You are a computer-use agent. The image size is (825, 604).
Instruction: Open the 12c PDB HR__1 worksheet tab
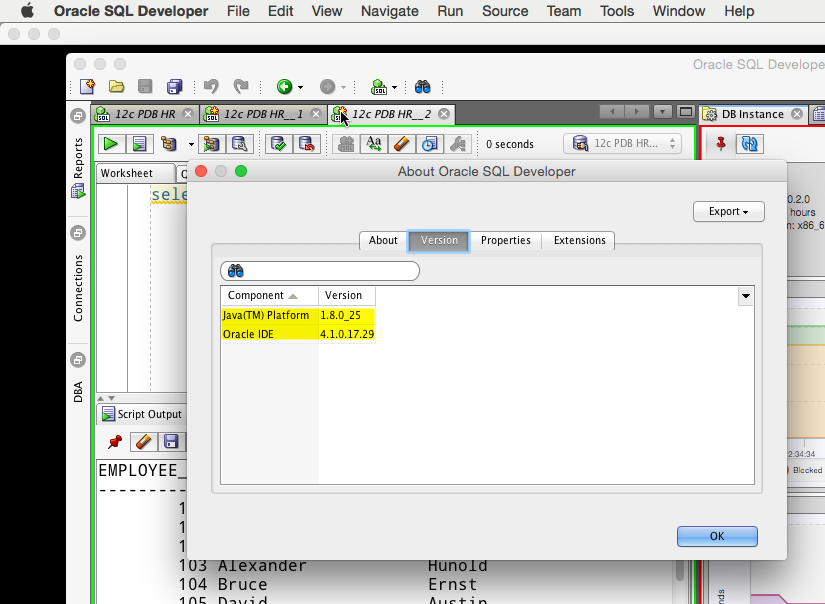pyautogui.click(x=263, y=114)
